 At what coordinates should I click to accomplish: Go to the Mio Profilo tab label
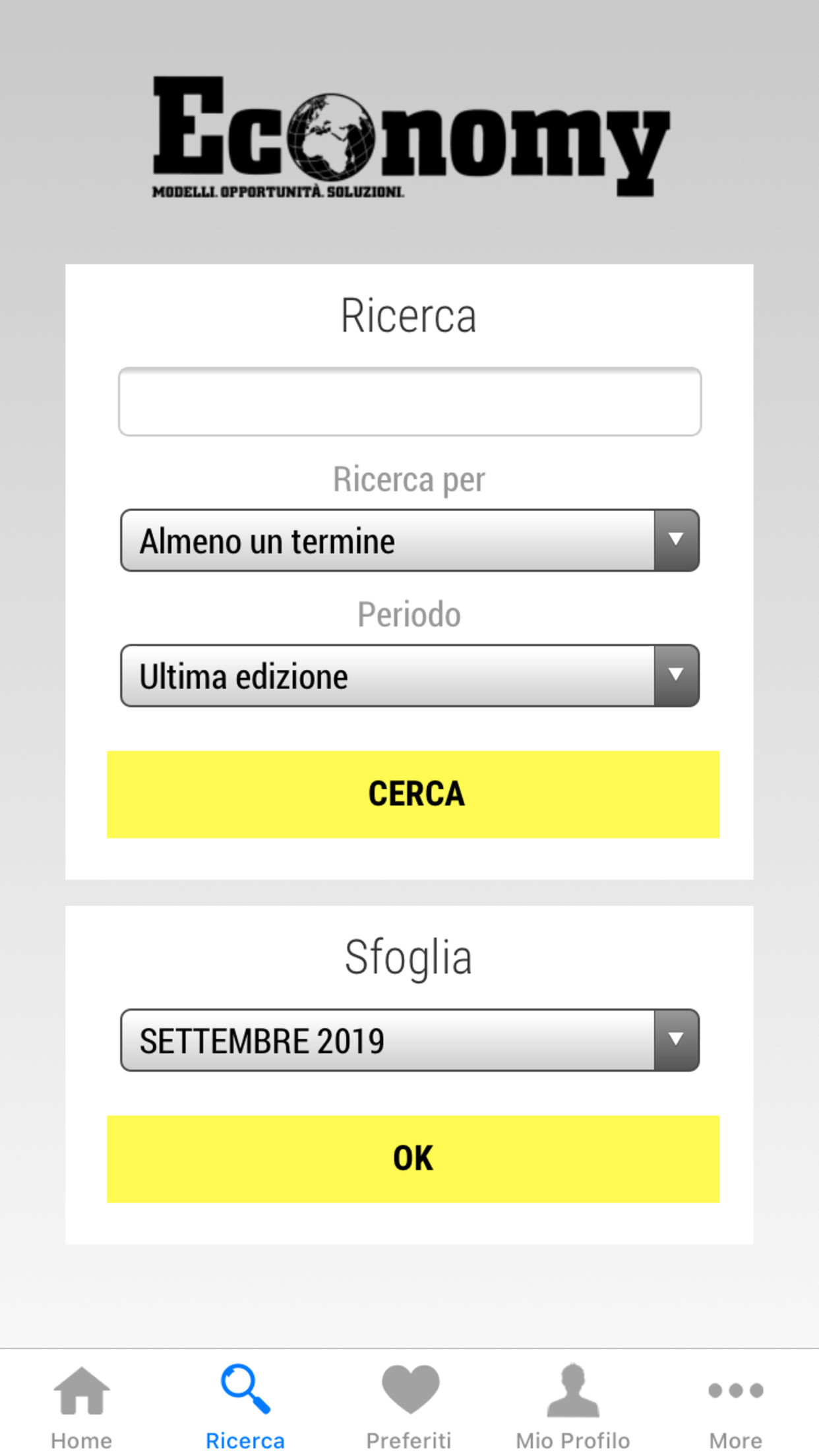[x=572, y=1440]
